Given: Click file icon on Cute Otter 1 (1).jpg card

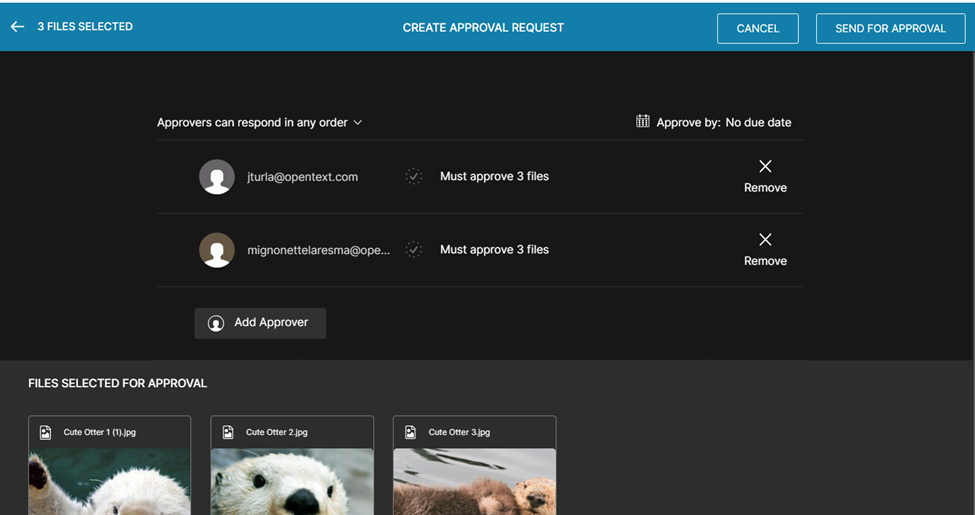Looking at the screenshot, I should (x=45, y=432).
